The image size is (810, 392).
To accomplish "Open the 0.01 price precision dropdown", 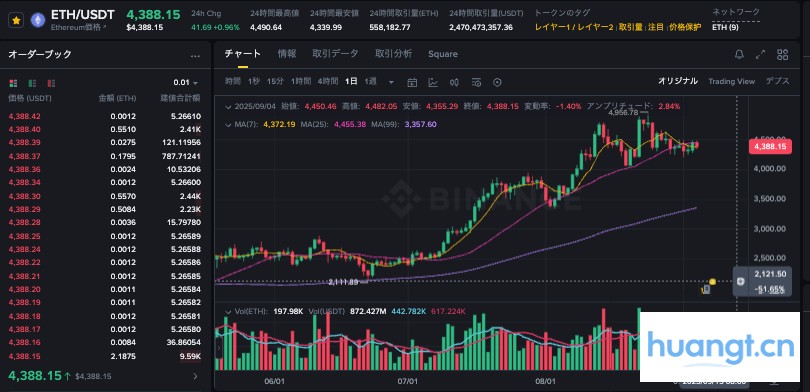I will (x=186, y=83).
